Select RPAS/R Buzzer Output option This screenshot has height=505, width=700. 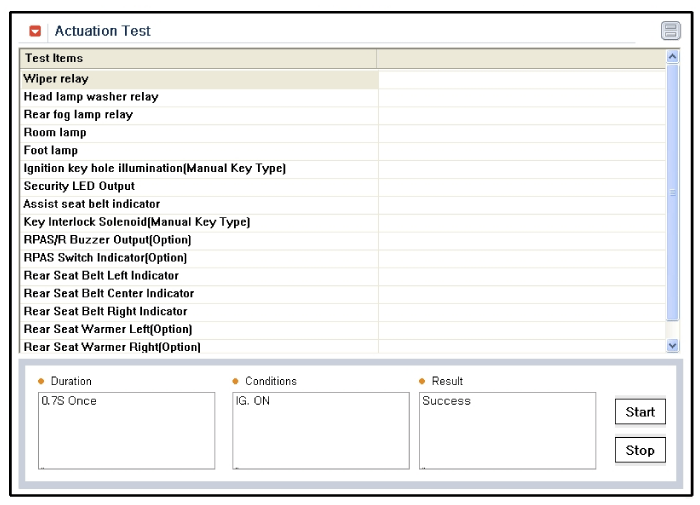(x=107, y=240)
